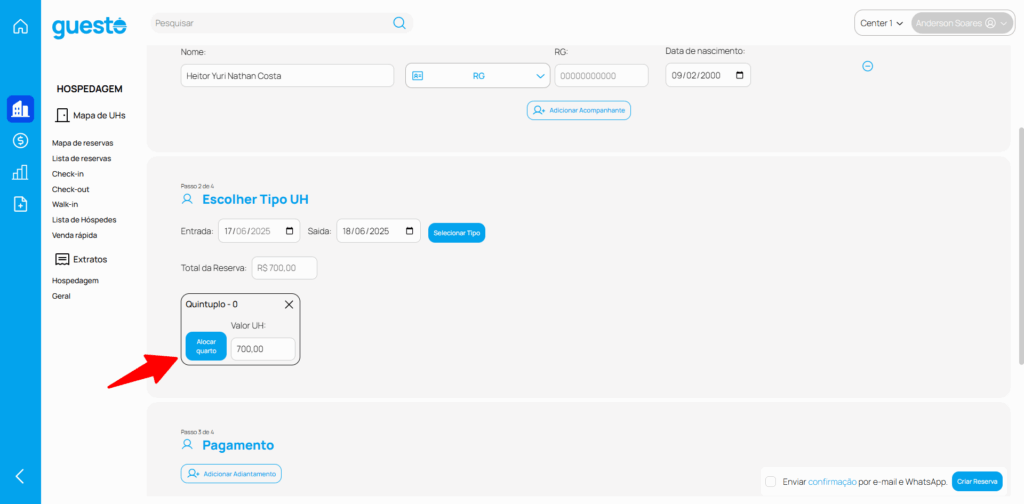The width and height of the screenshot is (1024, 504).
Task: Open the RG document type dropdown
Action: (477, 76)
